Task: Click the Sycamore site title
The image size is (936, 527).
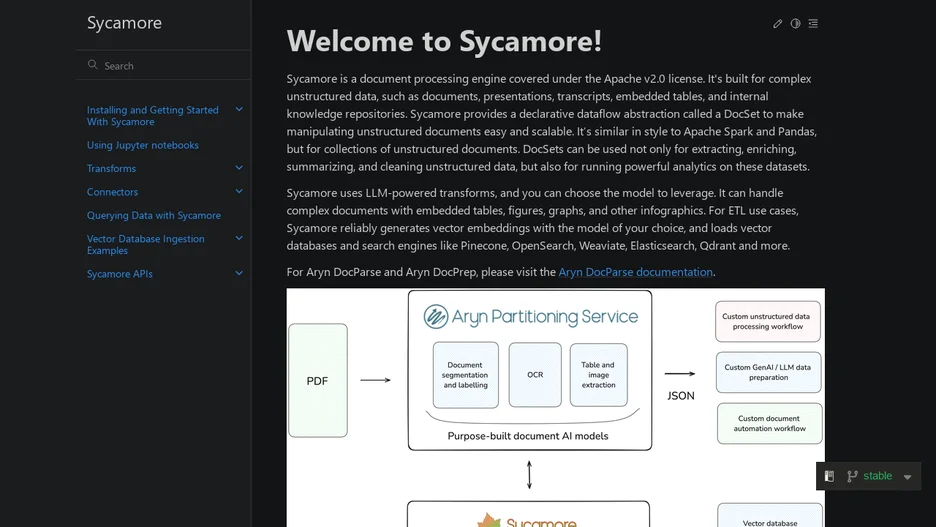Action: pyautogui.click(x=124, y=23)
